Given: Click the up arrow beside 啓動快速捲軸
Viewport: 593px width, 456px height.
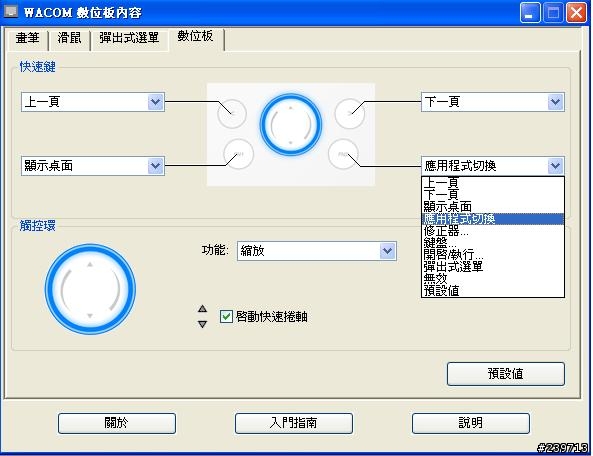Looking at the screenshot, I should coord(202,309).
